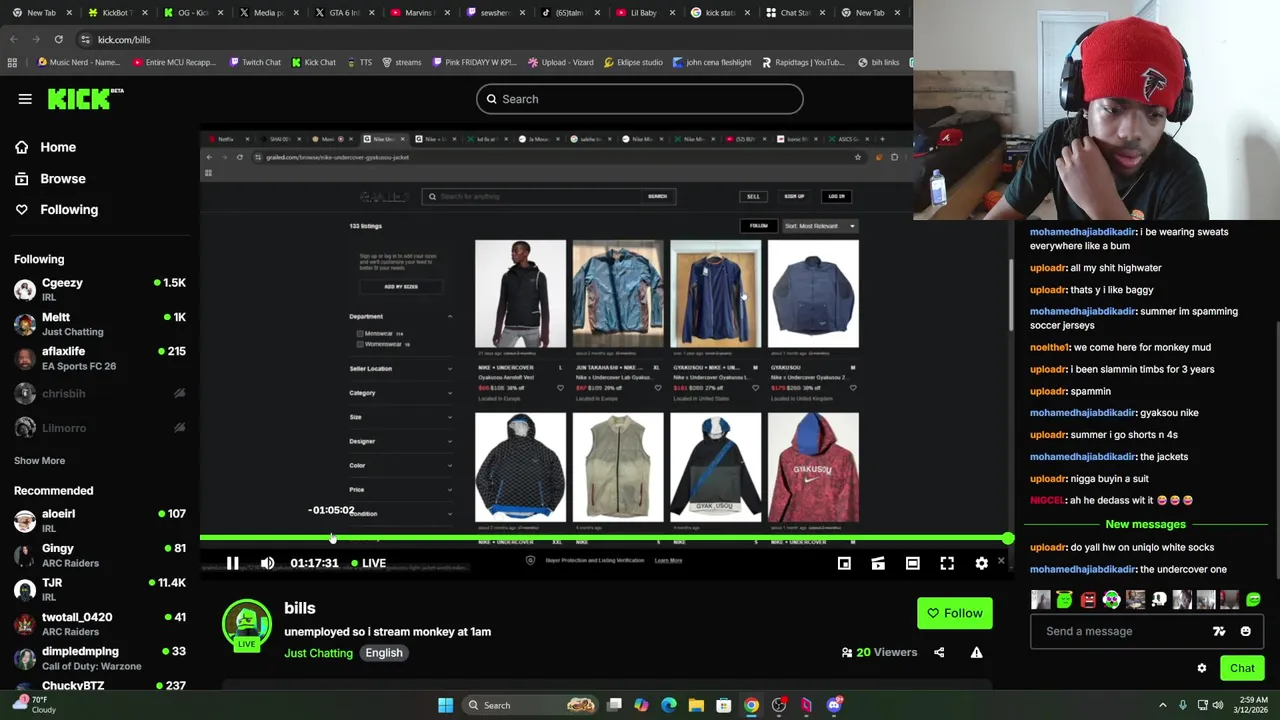Viewport: 1280px width, 720px height.
Task: Open TJR recommended channel
Action: 100,589
